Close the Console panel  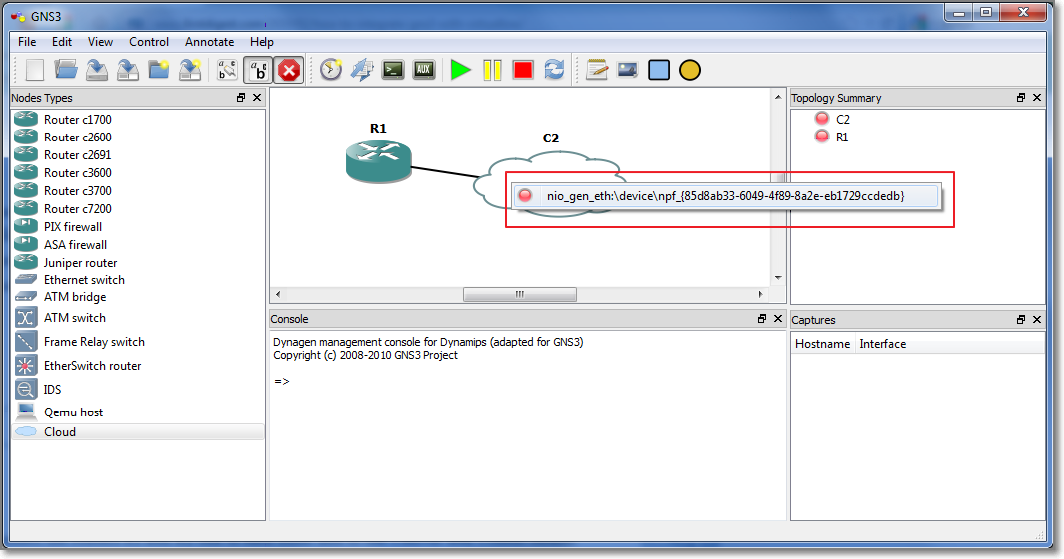point(778,319)
